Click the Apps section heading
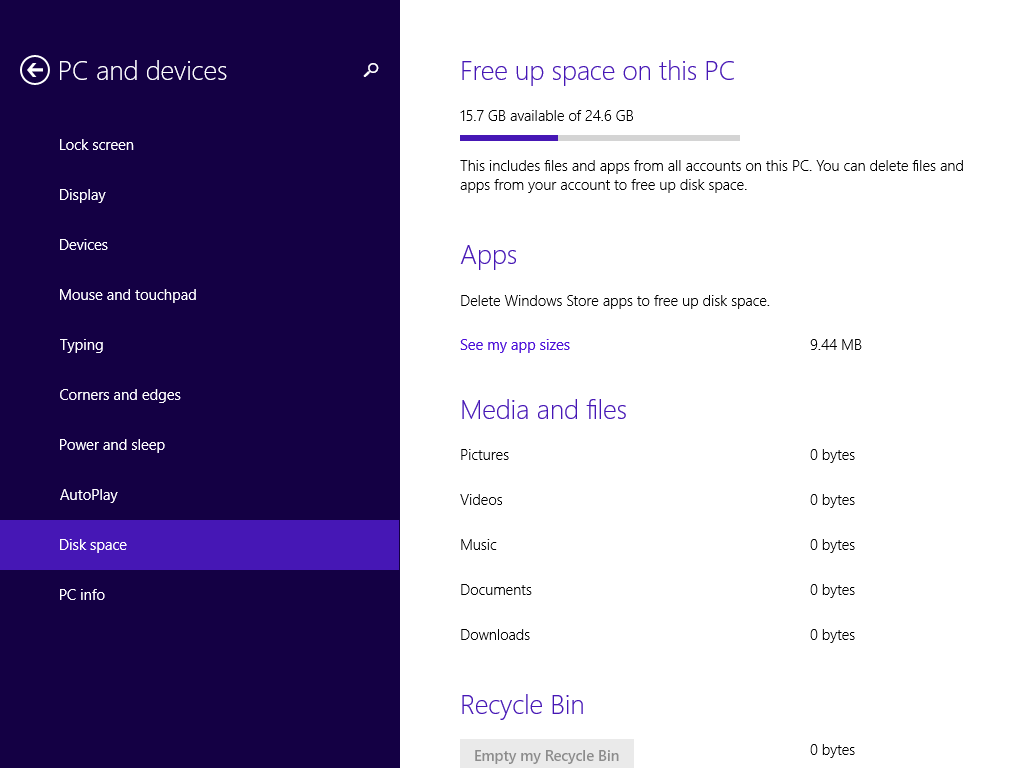Screen dimensions: 1024x768 click(488, 255)
